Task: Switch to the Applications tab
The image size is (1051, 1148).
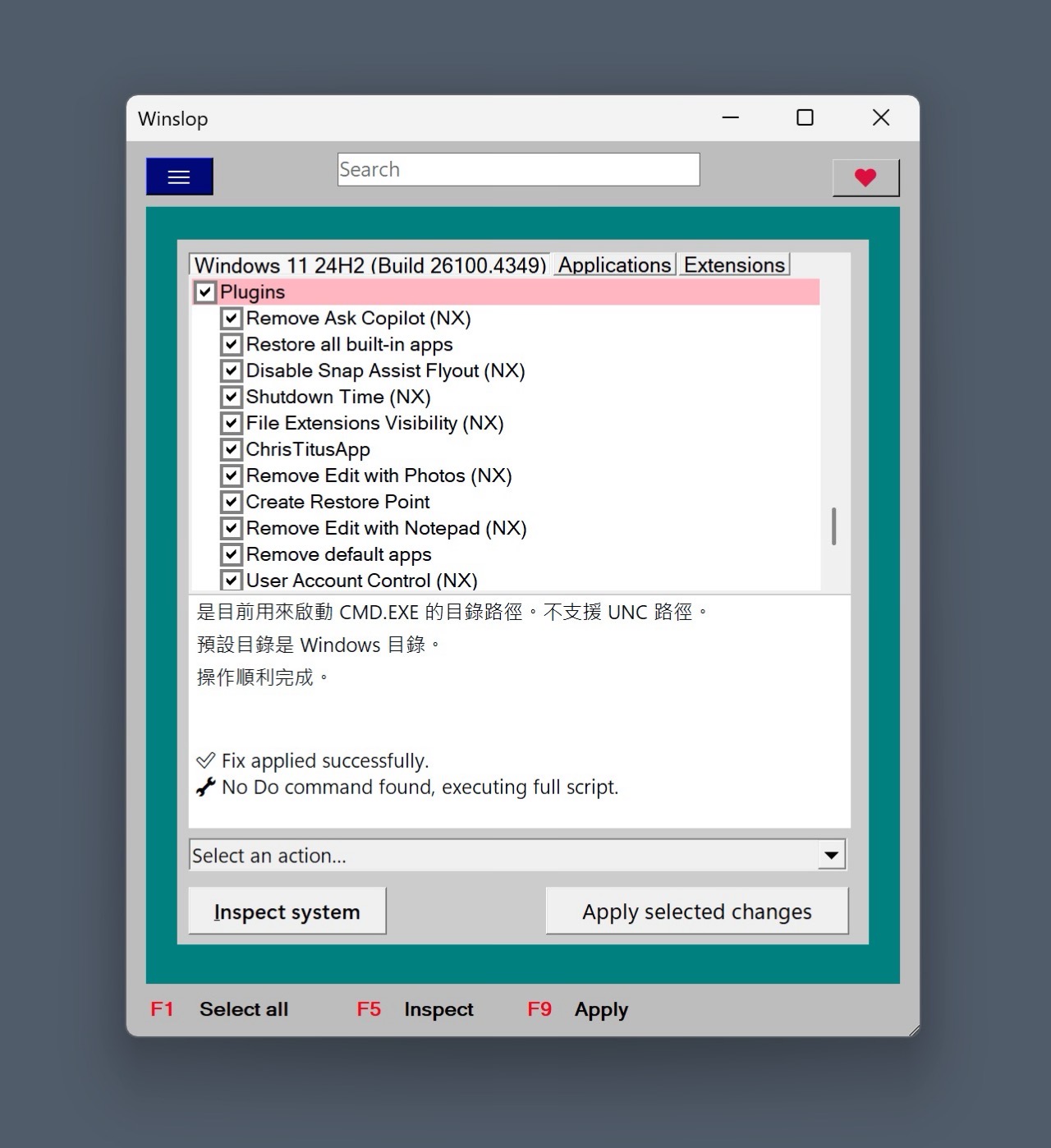Action: (614, 265)
